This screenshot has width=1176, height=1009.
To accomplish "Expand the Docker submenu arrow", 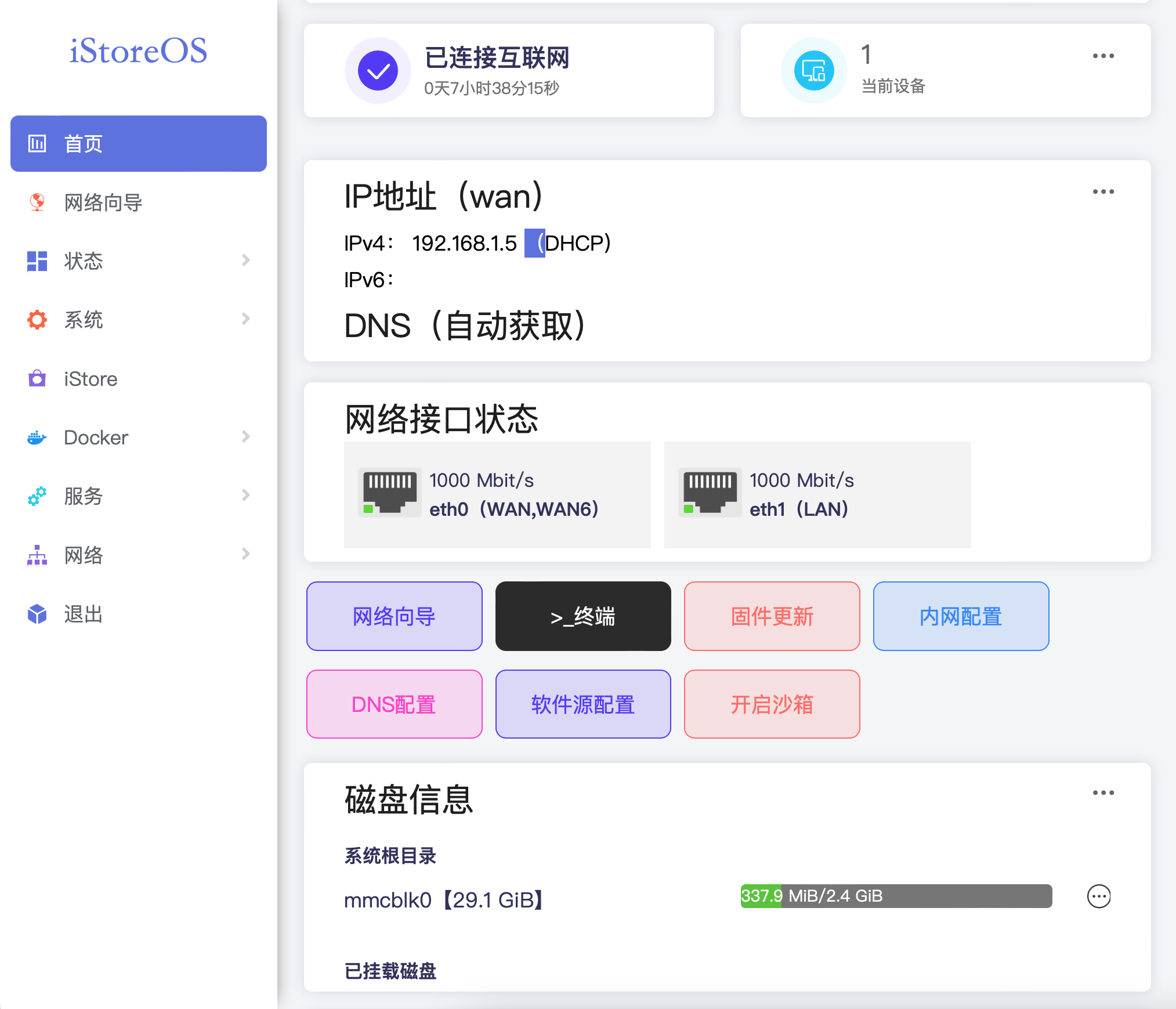I will pos(246,437).
